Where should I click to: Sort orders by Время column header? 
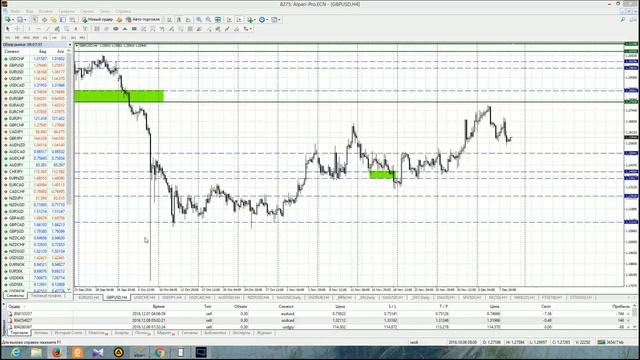pyautogui.click(x=158, y=306)
